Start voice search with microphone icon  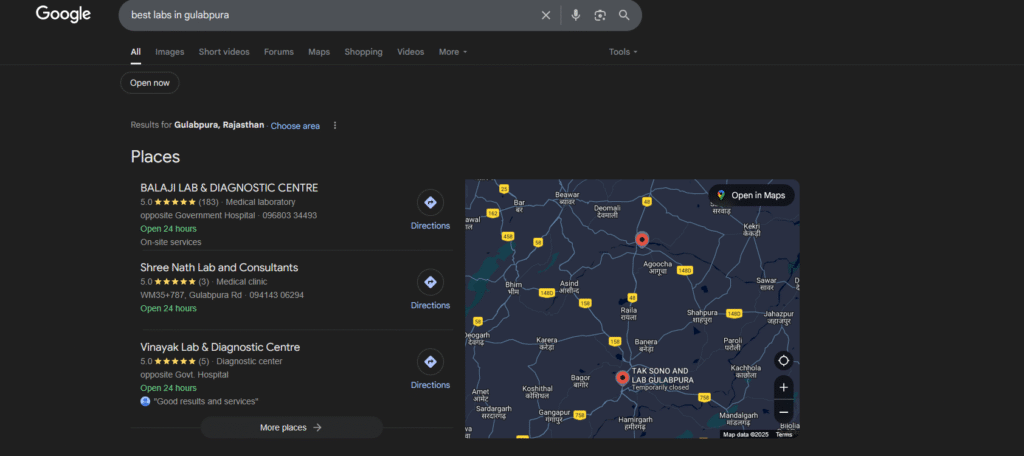click(575, 15)
